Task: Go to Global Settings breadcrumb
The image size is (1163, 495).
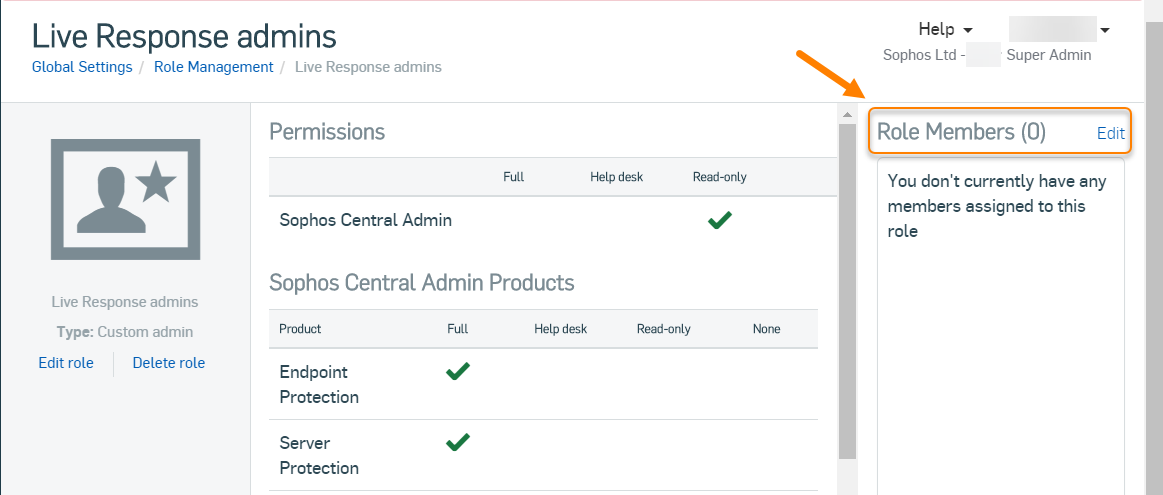Action: coord(82,67)
